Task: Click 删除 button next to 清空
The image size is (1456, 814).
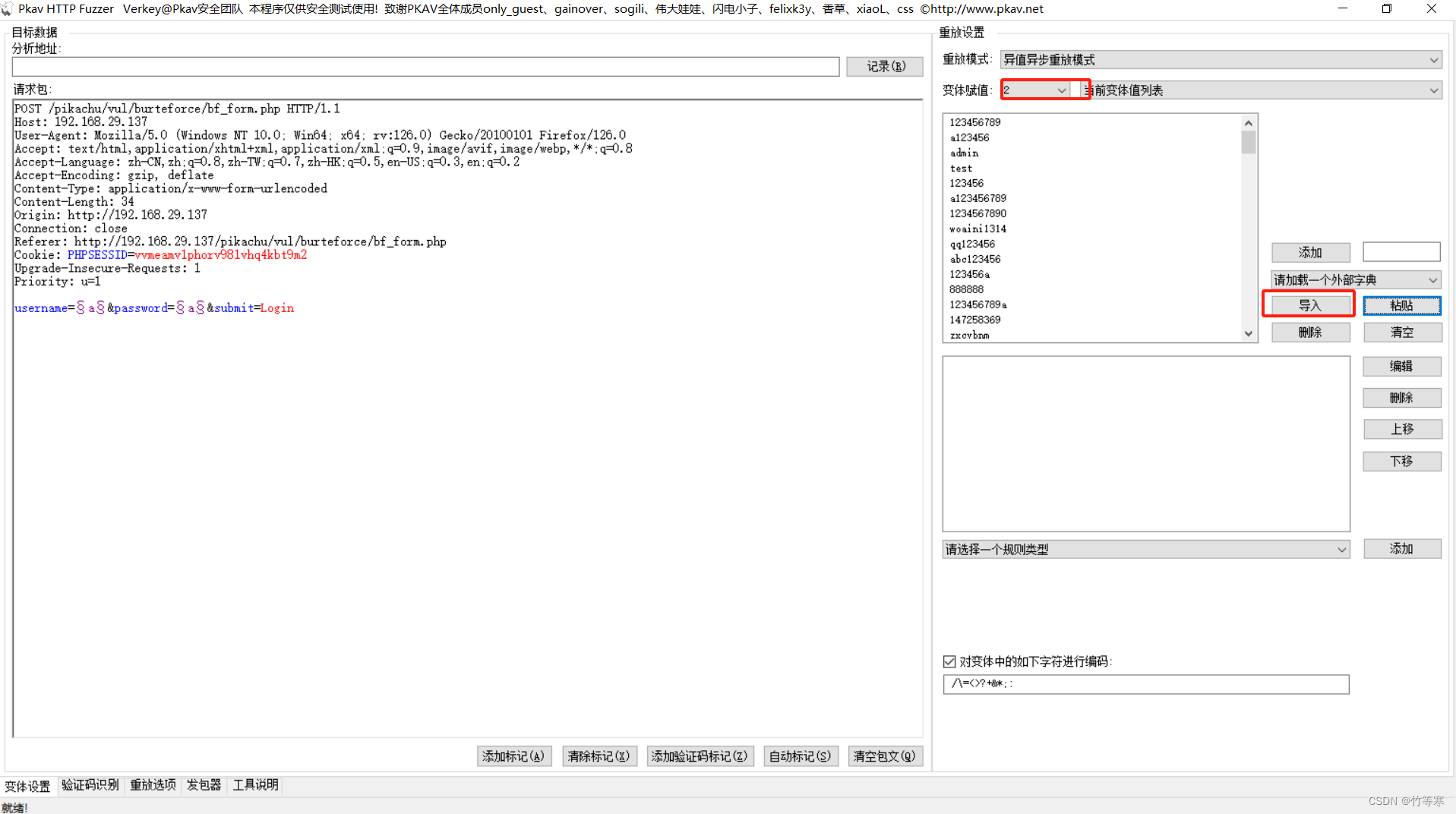Action: tap(1310, 332)
